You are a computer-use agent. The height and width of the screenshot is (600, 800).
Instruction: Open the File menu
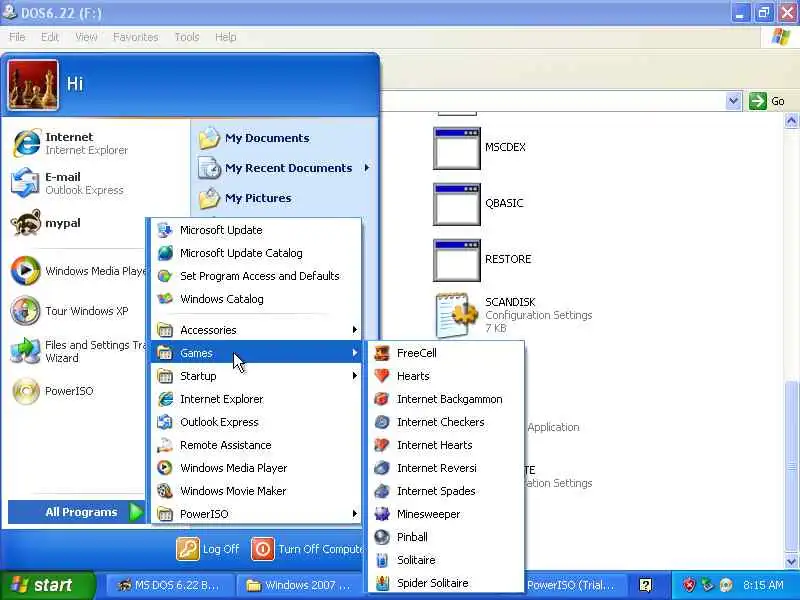tap(17, 37)
